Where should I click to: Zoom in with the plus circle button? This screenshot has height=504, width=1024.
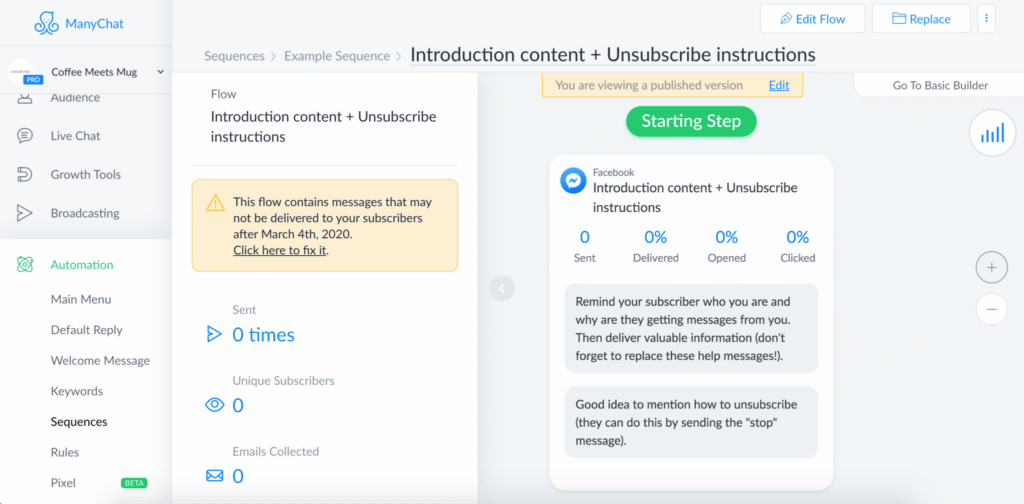tap(991, 268)
